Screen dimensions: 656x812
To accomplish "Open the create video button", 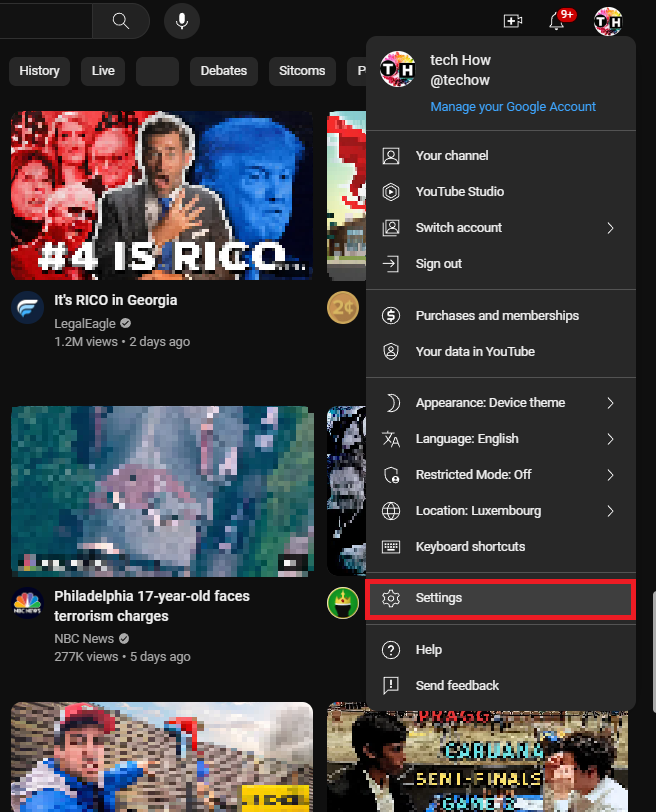I will click(513, 21).
